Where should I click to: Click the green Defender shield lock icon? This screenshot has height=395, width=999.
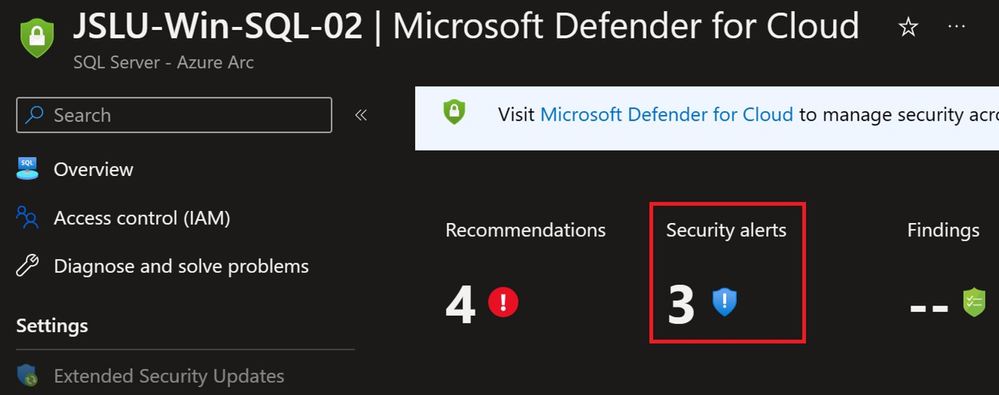click(x=37, y=38)
